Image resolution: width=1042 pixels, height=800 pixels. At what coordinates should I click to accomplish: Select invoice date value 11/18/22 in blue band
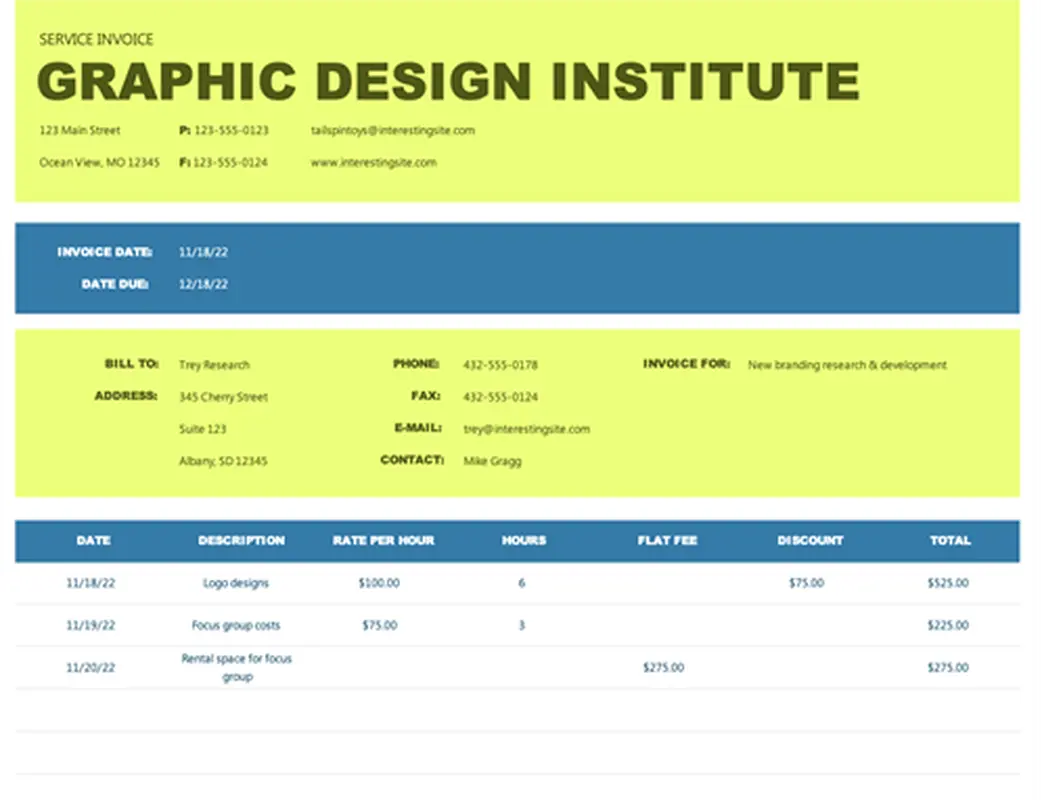click(x=203, y=252)
